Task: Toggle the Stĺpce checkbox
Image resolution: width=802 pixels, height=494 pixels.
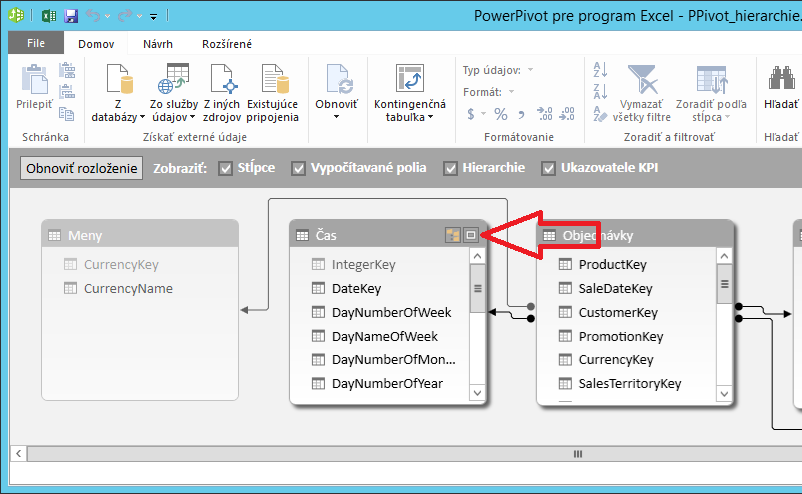Action: click(225, 168)
